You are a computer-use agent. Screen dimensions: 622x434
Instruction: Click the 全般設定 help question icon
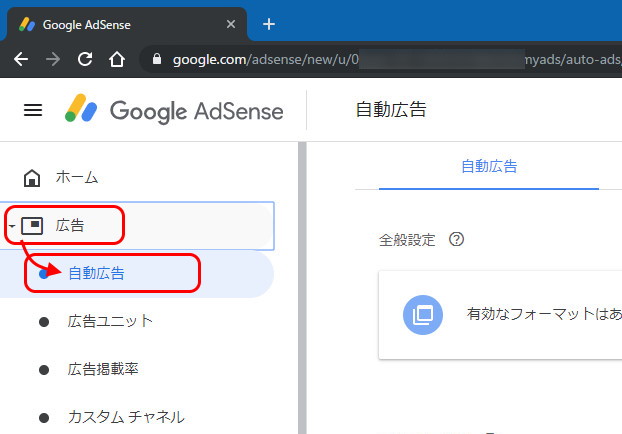(x=456, y=239)
